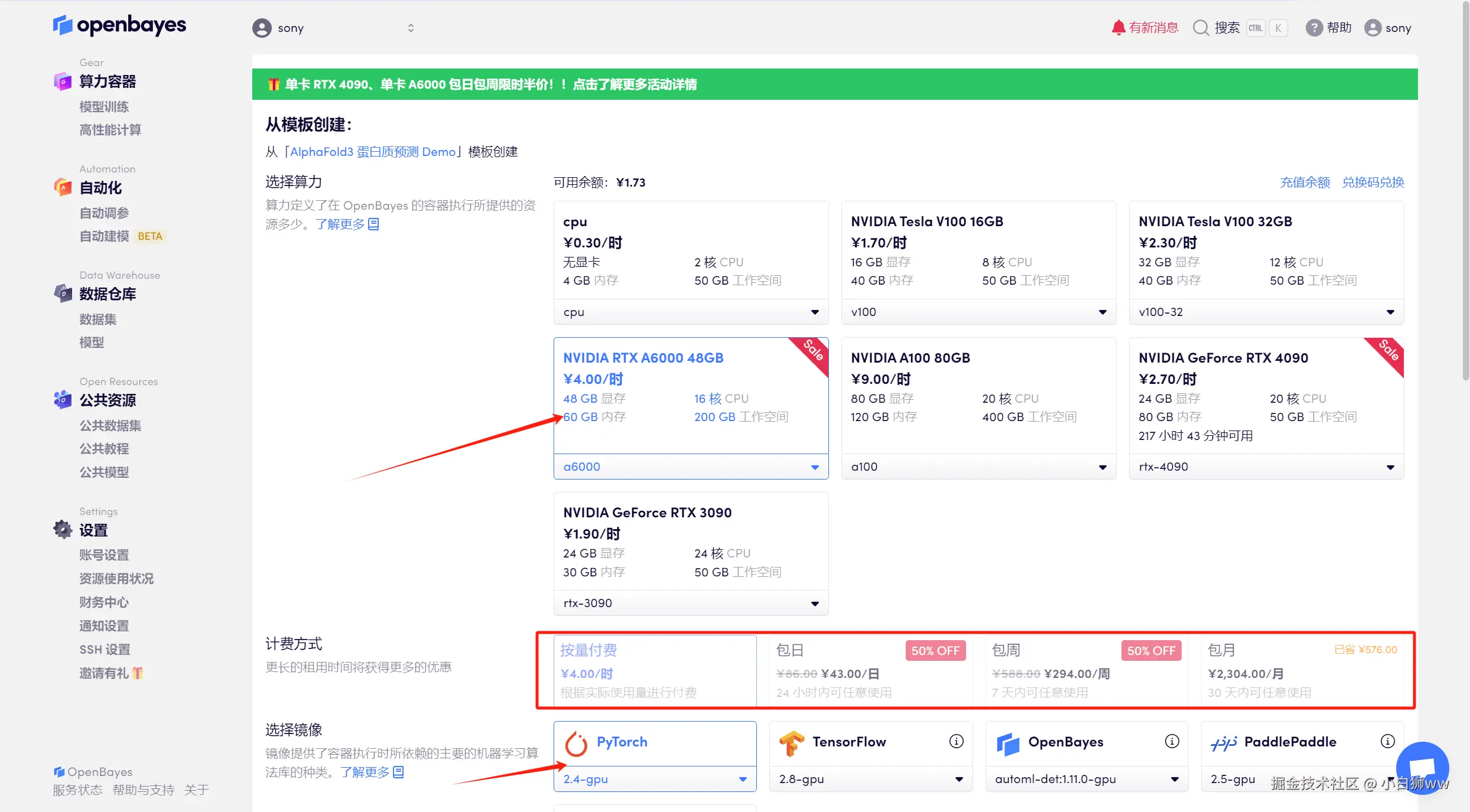The width and height of the screenshot is (1470, 812).
Task: Go to SSH settings menu item
Action: (x=105, y=649)
